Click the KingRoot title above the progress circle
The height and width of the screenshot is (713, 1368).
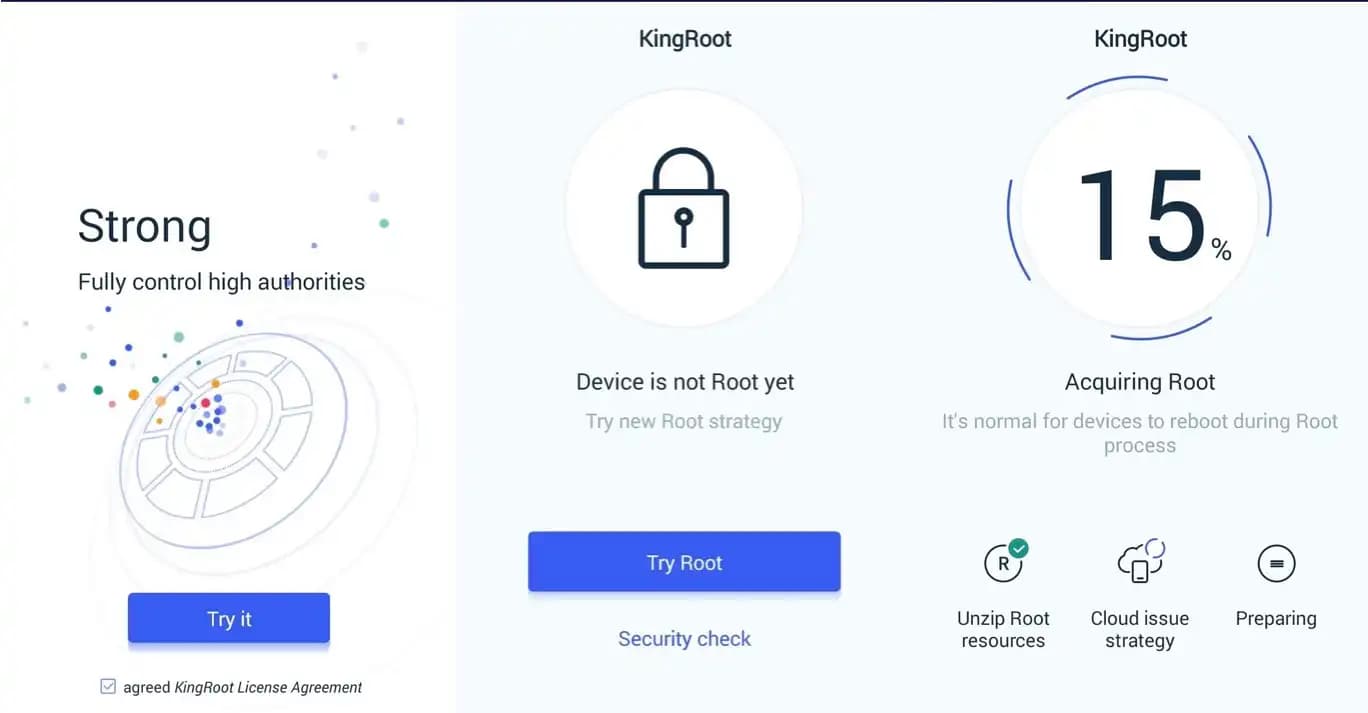tap(1140, 40)
